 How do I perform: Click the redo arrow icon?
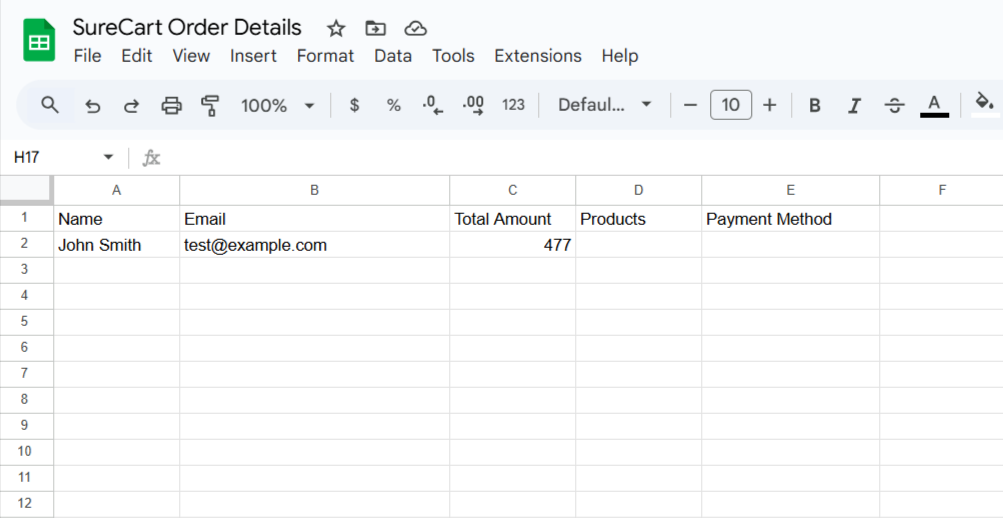(x=131, y=105)
